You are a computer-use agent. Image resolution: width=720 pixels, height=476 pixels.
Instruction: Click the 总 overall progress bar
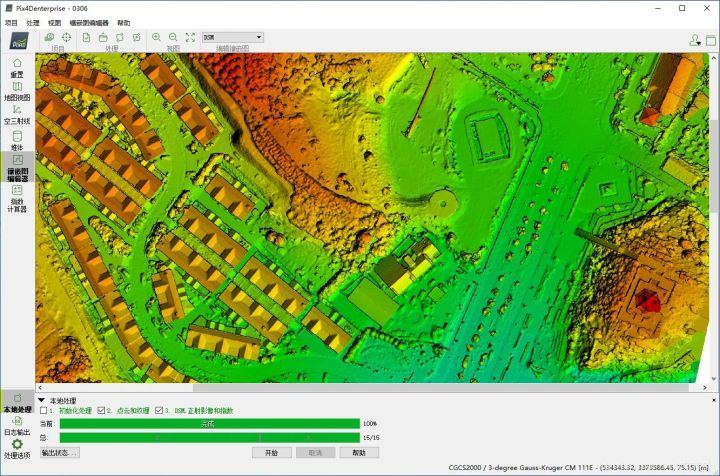(209, 437)
